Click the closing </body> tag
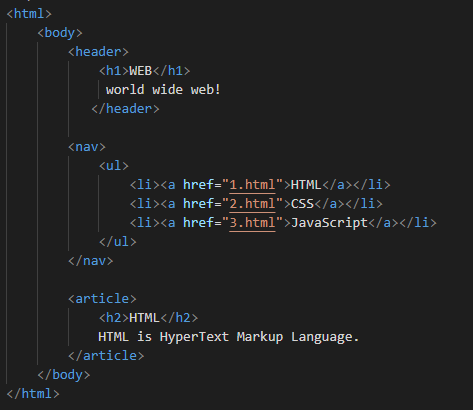Screen dimensions: 473x410 click(64, 375)
